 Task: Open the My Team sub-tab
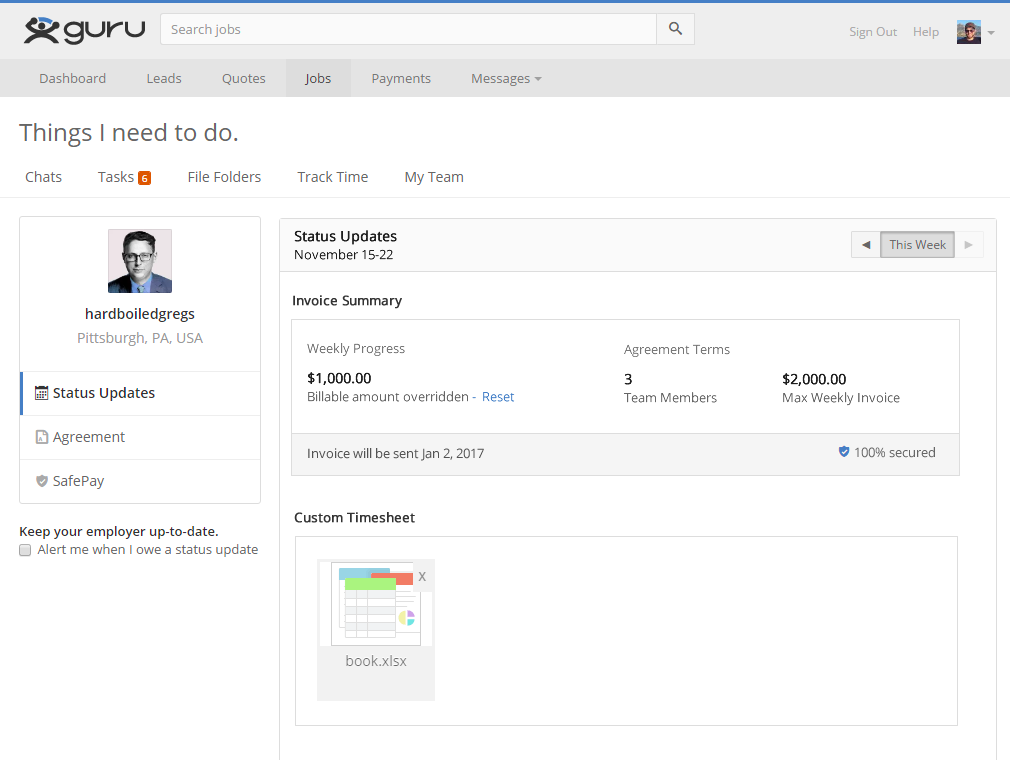click(434, 177)
